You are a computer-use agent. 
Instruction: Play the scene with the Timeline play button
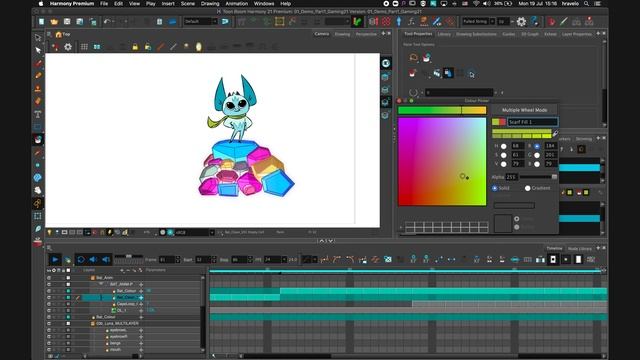tap(55, 260)
